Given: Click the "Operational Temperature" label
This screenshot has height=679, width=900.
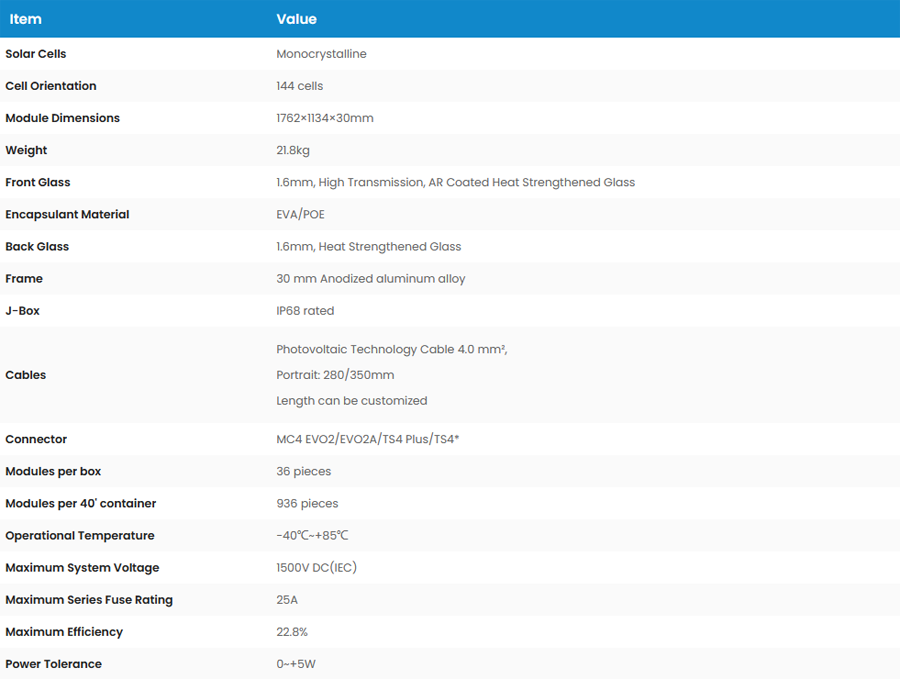Looking at the screenshot, I should pyautogui.click(x=80, y=535).
